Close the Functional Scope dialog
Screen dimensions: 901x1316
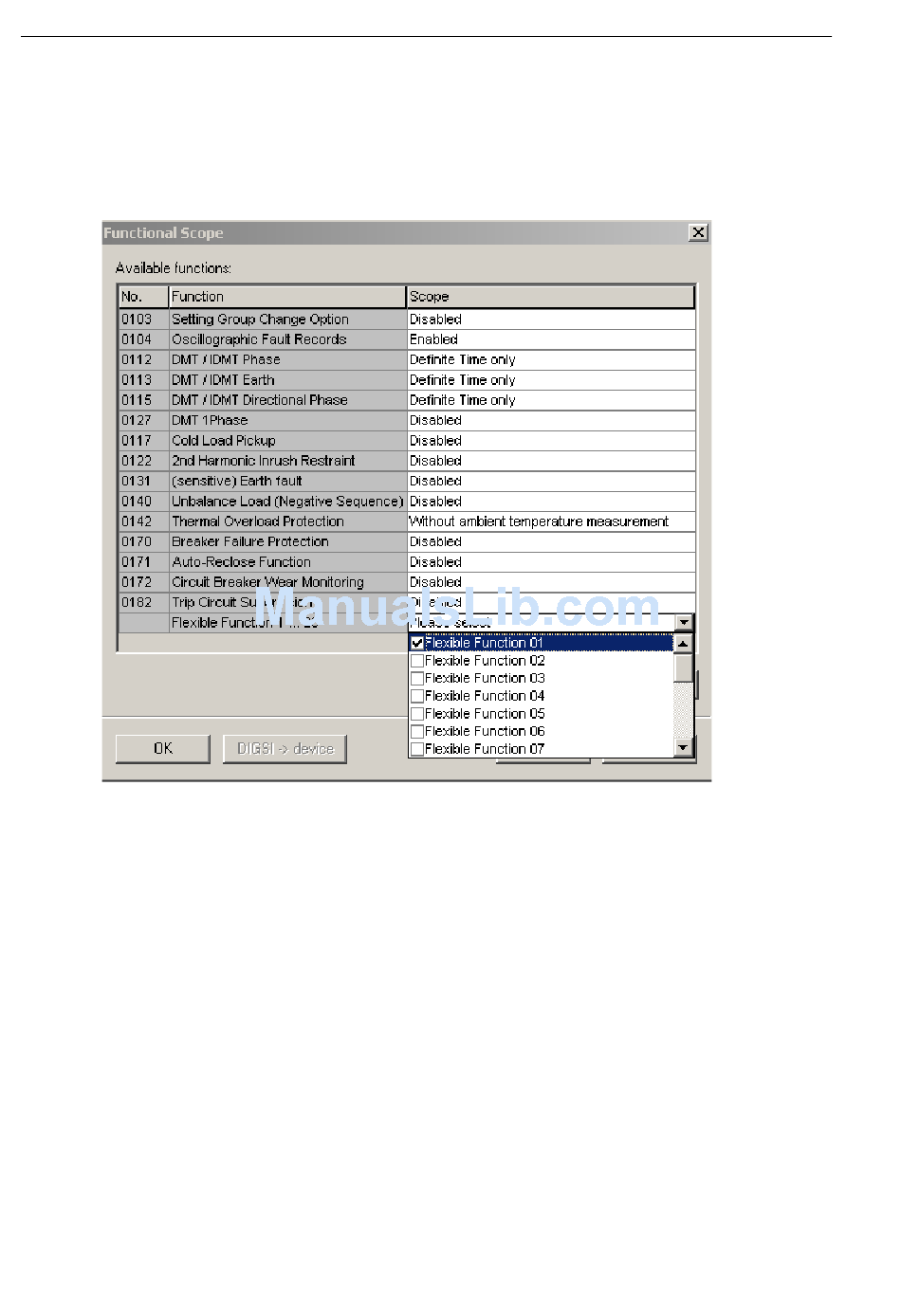pyautogui.click(x=698, y=232)
